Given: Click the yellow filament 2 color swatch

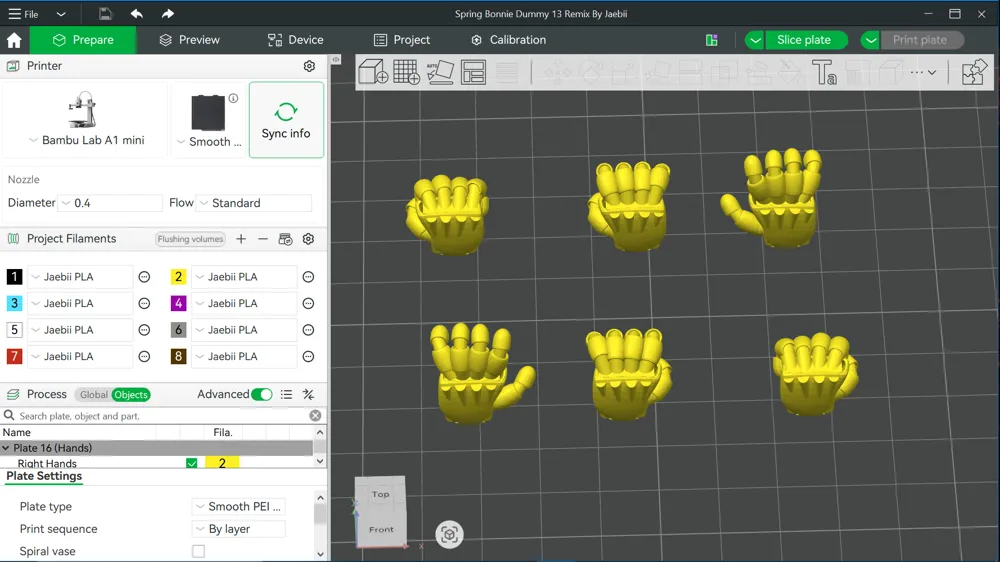Looking at the screenshot, I should 178,277.
